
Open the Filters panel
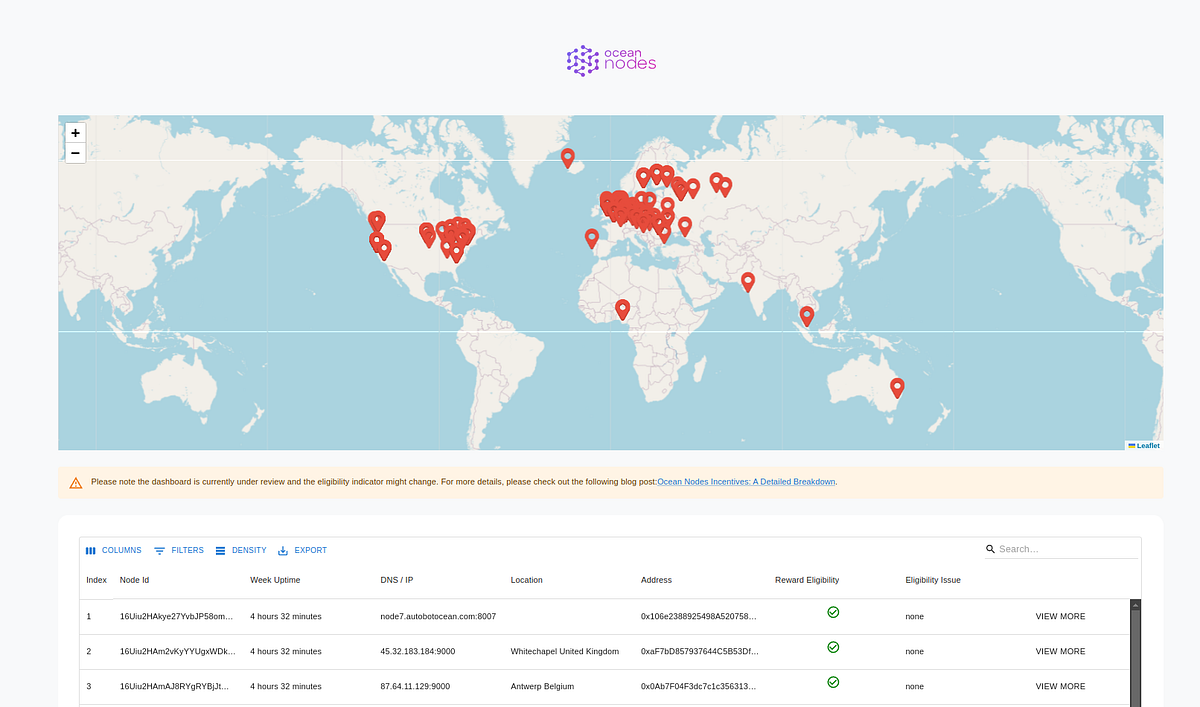coord(179,550)
